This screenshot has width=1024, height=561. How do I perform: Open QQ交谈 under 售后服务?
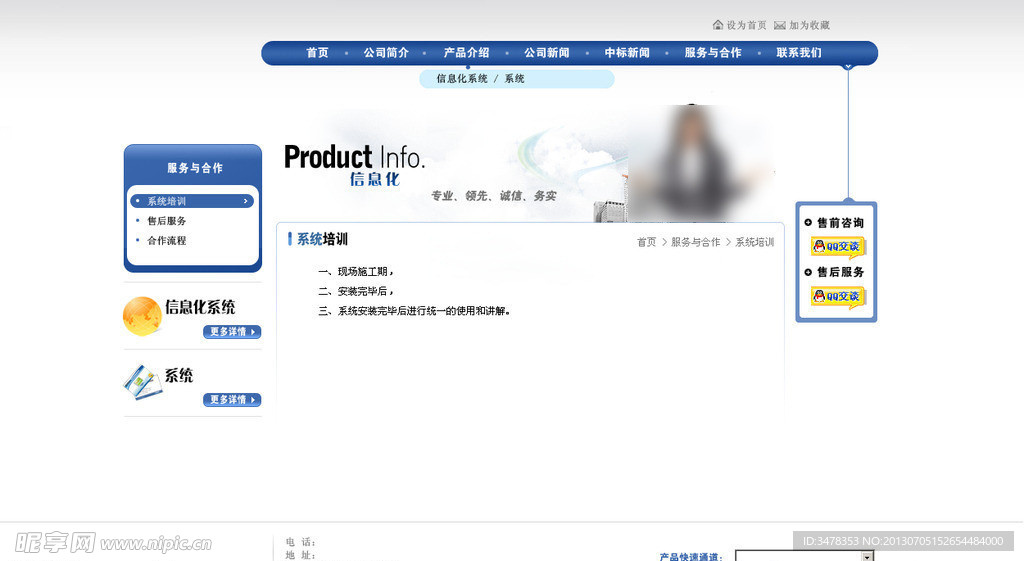click(838, 297)
